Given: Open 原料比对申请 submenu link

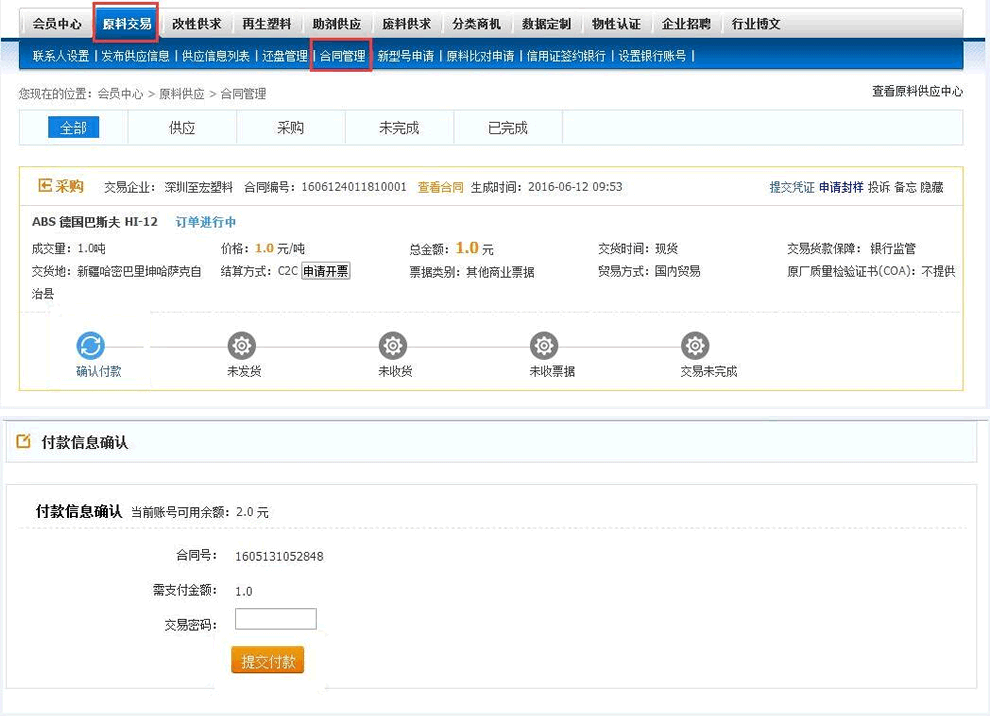Looking at the screenshot, I should tap(480, 56).
